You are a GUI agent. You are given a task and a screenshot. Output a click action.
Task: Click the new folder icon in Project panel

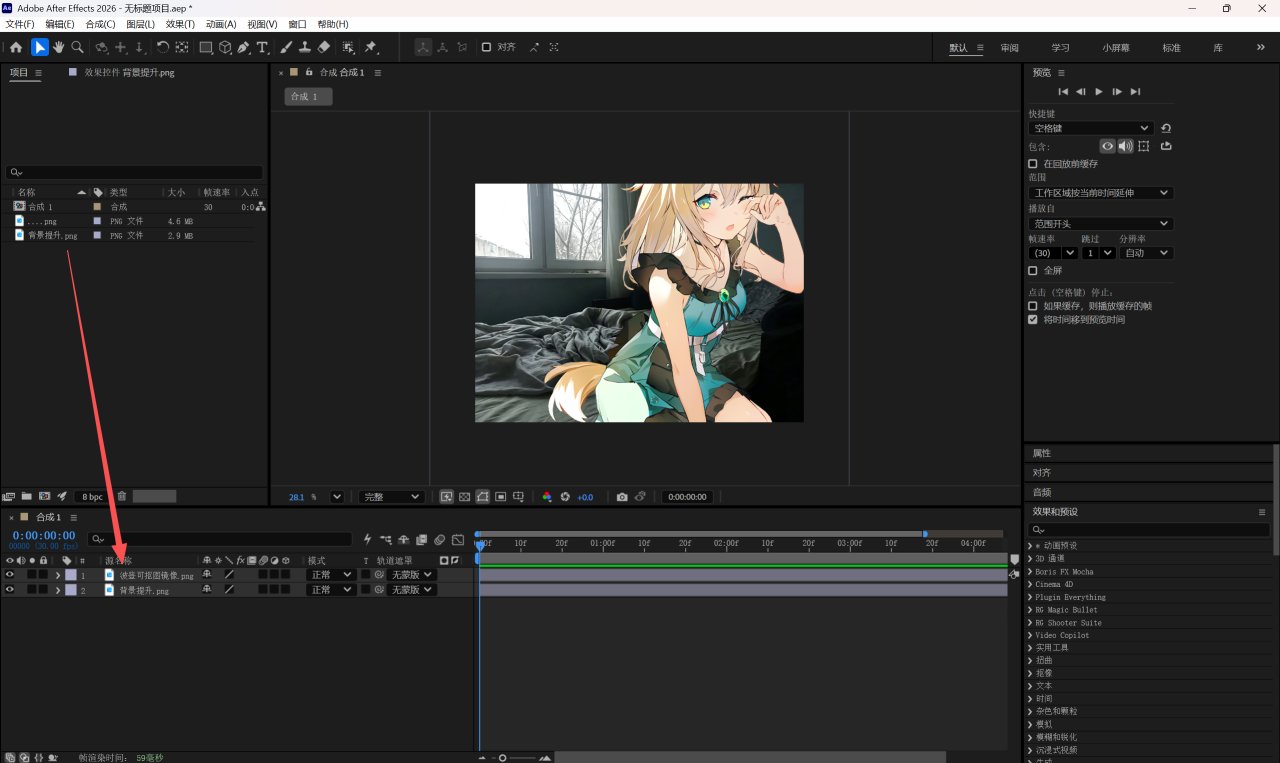pos(27,496)
